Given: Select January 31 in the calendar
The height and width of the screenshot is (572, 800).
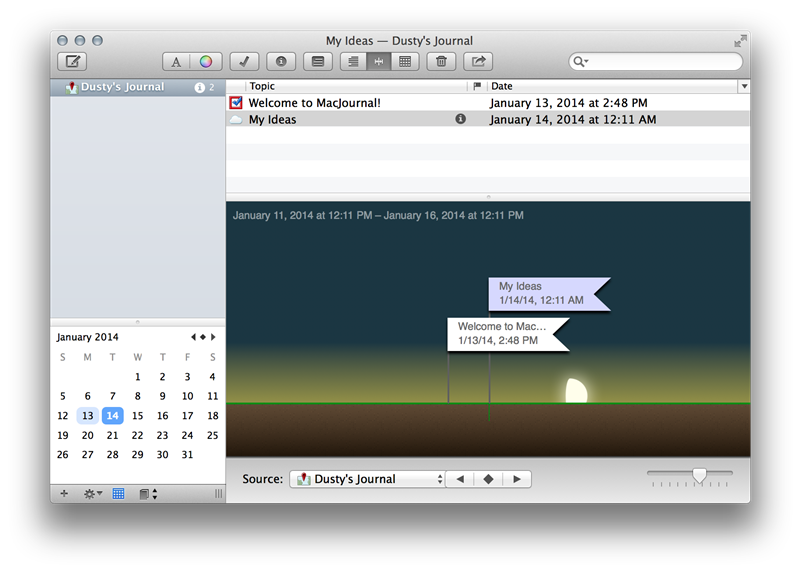Looking at the screenshot, I should [187, 454].
